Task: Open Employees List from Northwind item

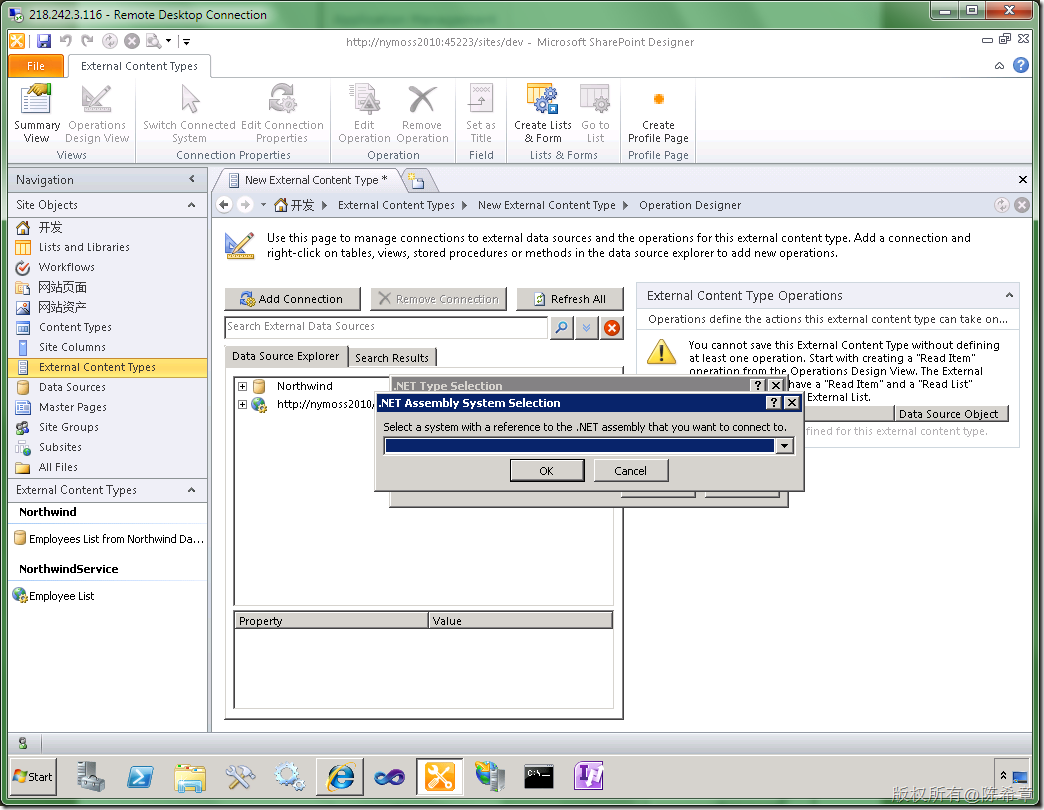Action: coord(109,538)
